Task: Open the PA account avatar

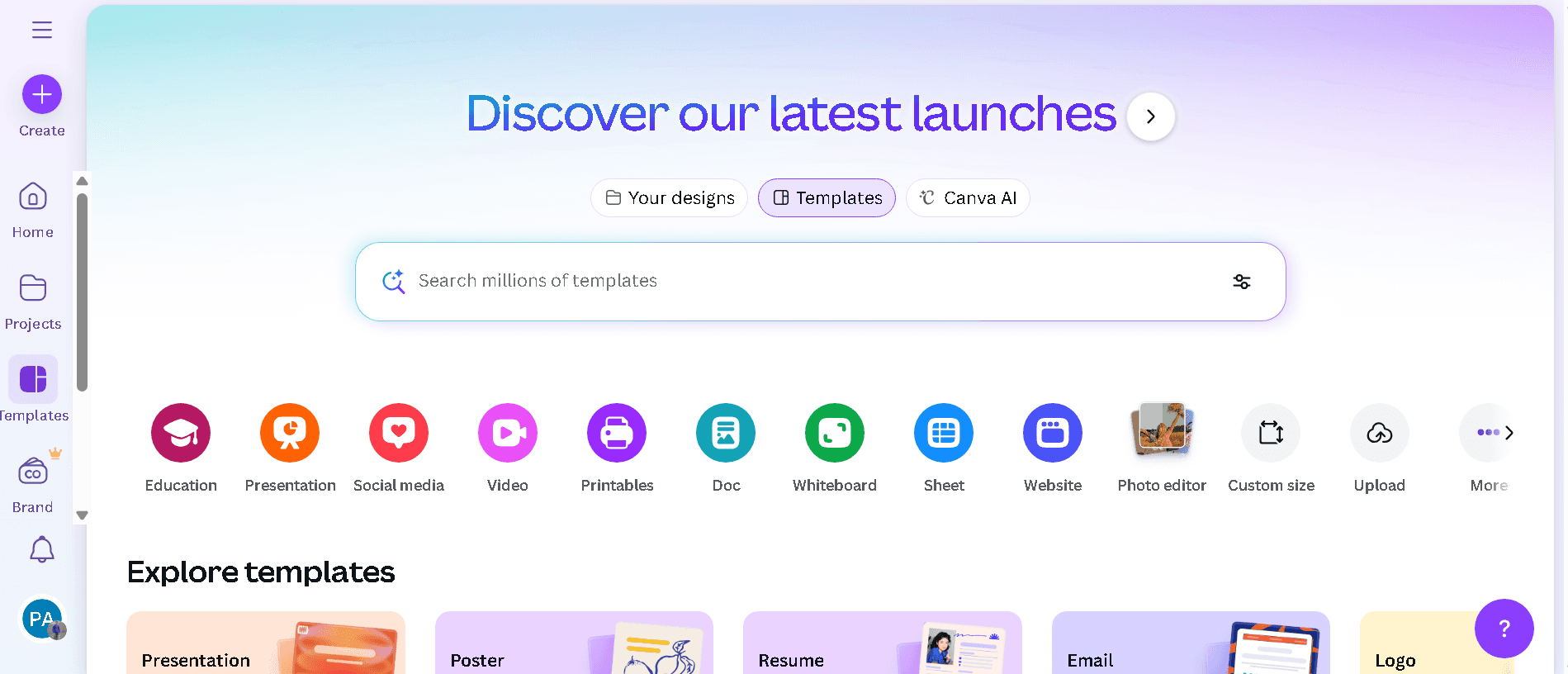Action: 42,619
